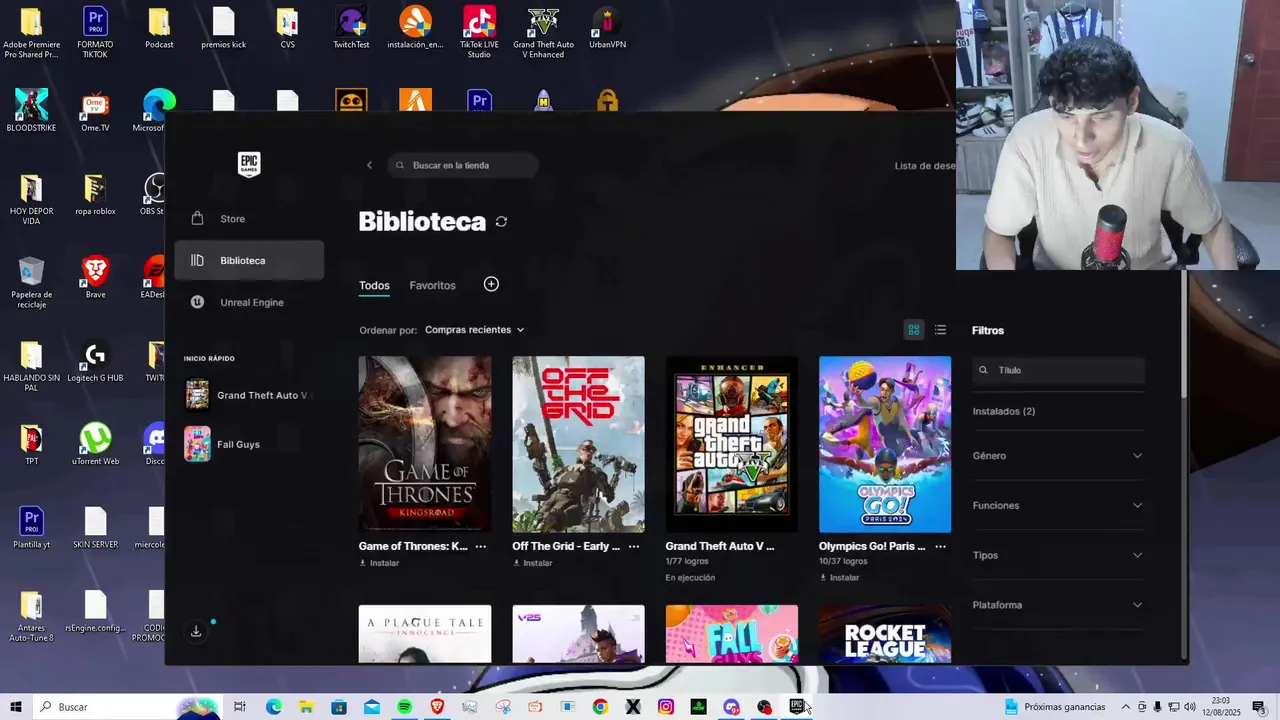
Task: Open the Podcast folder on desktop
Action: [x=159, y=28]
